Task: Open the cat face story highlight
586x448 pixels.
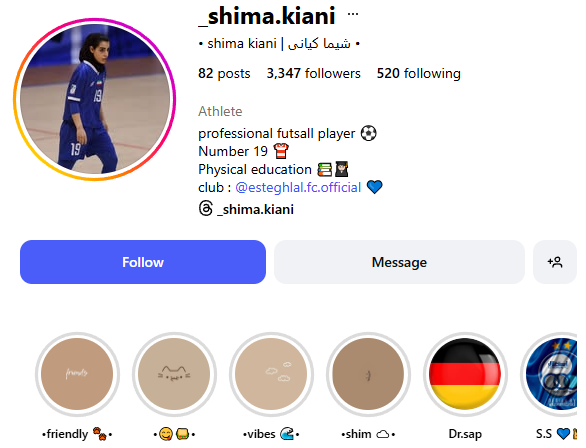Action: click(174, 374)
